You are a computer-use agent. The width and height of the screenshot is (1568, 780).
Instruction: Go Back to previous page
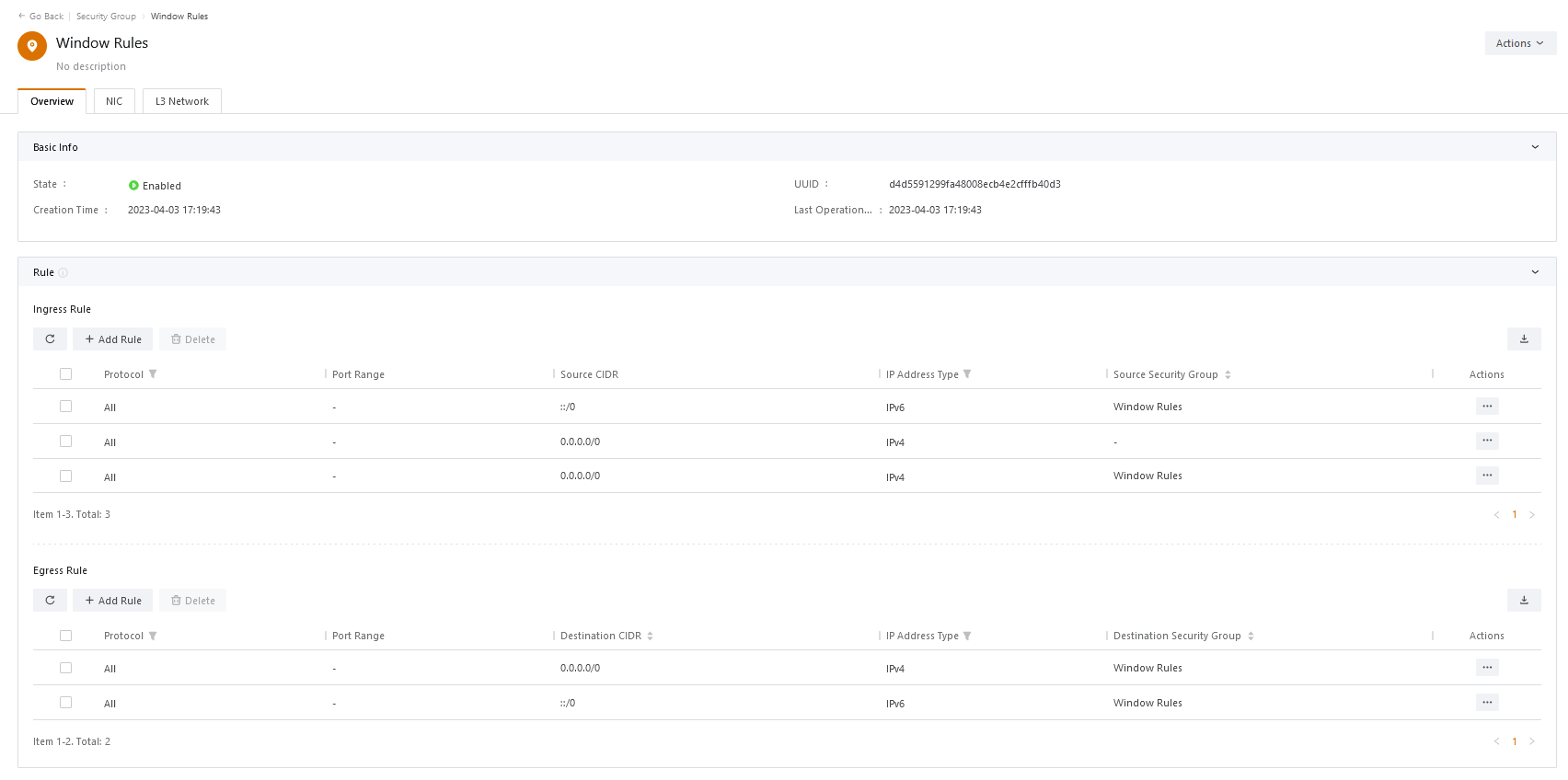pyautogui.click(x=40, y=17)
